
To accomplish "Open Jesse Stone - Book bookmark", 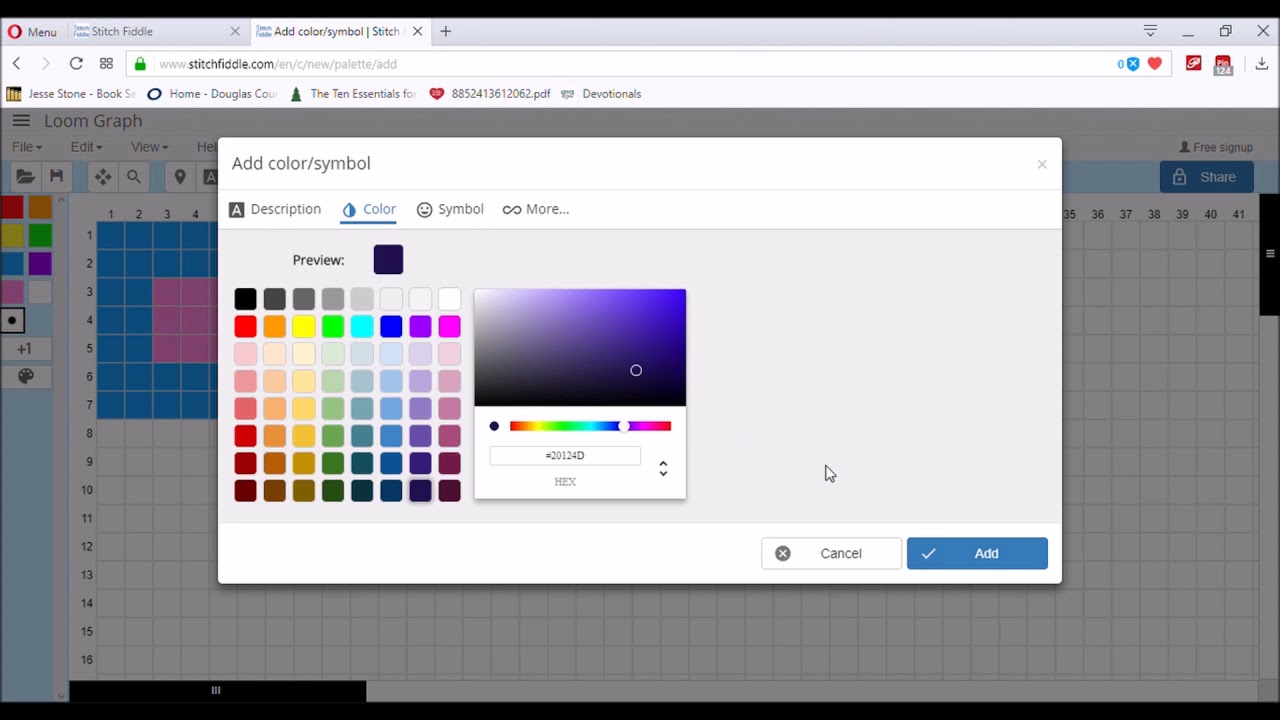I will point(71,94).
